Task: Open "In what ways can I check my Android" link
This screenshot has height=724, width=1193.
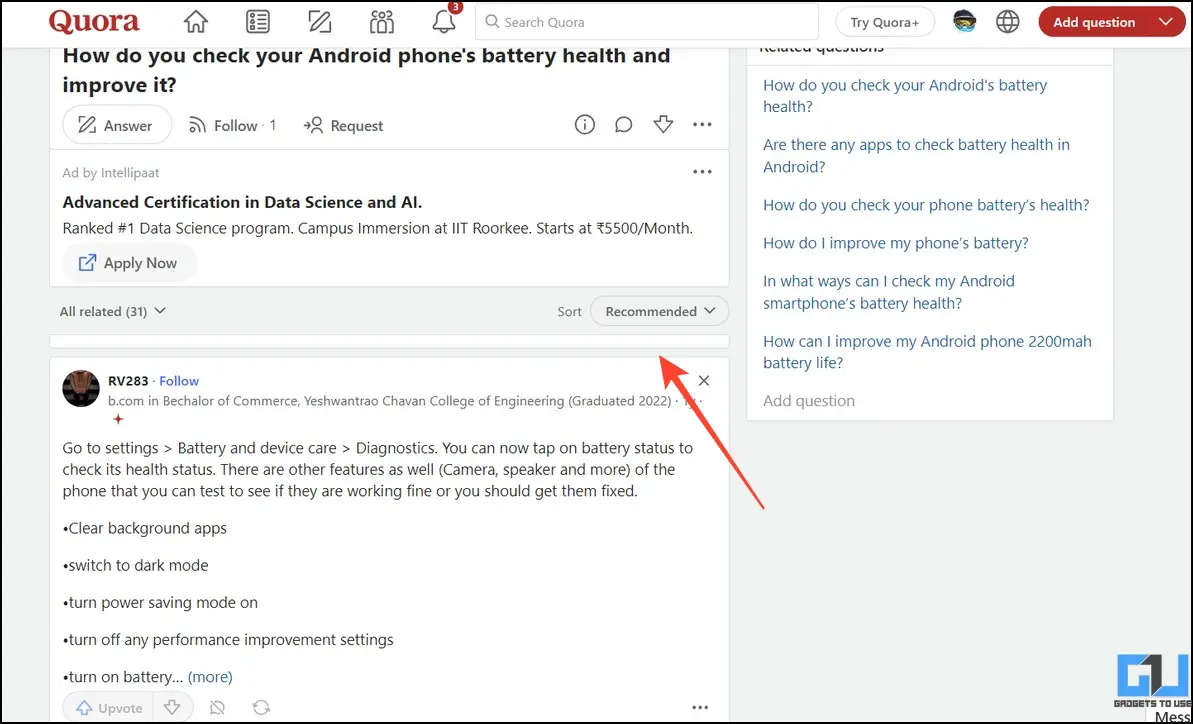Action: click(x=889, y=292)
